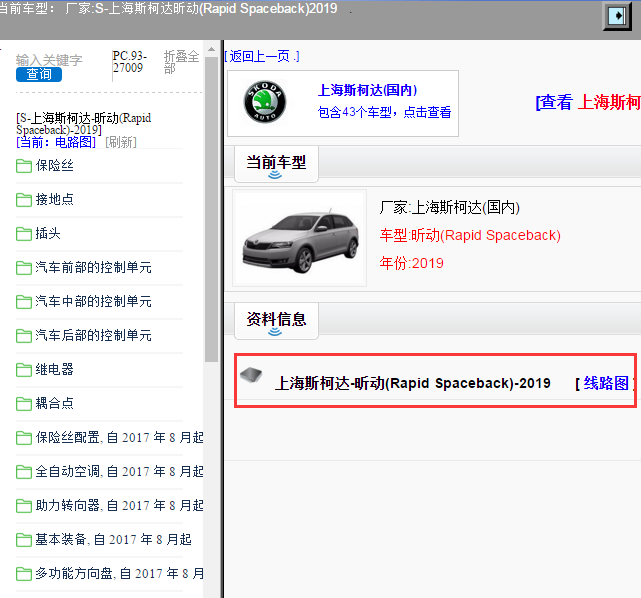Image resolution: width=641 pixels, height=598 pixels.
Task: Click the 查询 search button
Action: tap(39, 74)
